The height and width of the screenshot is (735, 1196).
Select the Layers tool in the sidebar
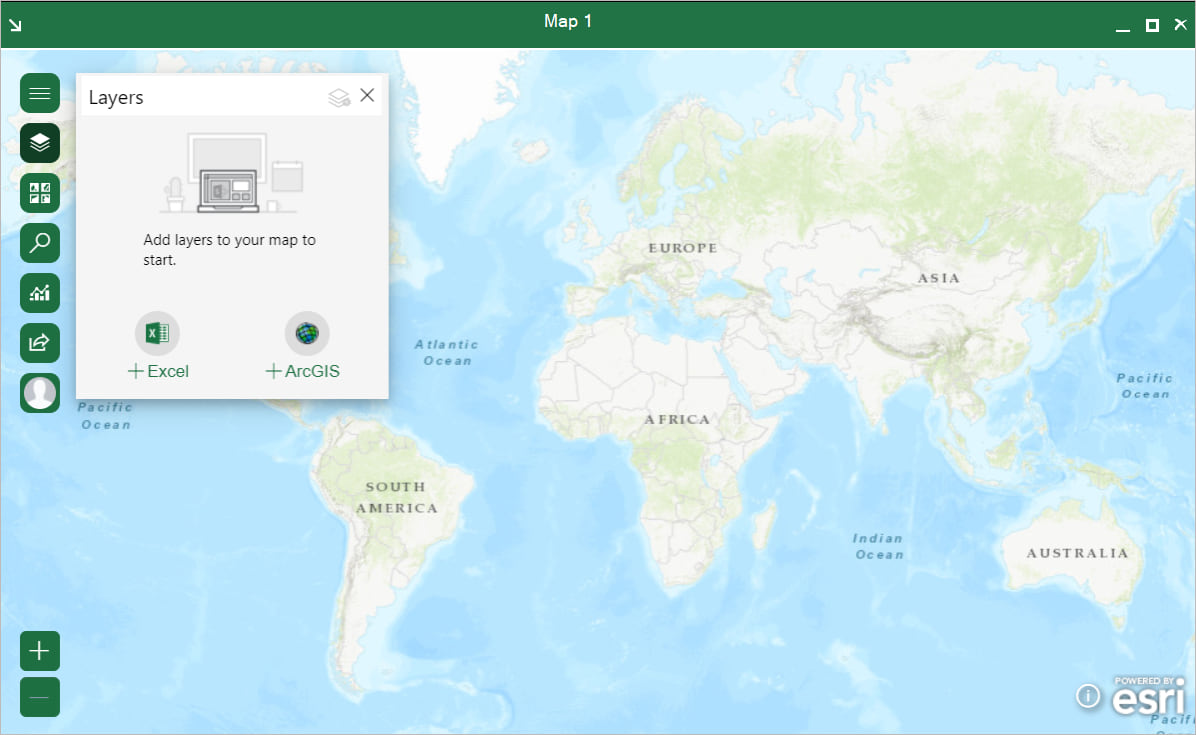(39, 143)
